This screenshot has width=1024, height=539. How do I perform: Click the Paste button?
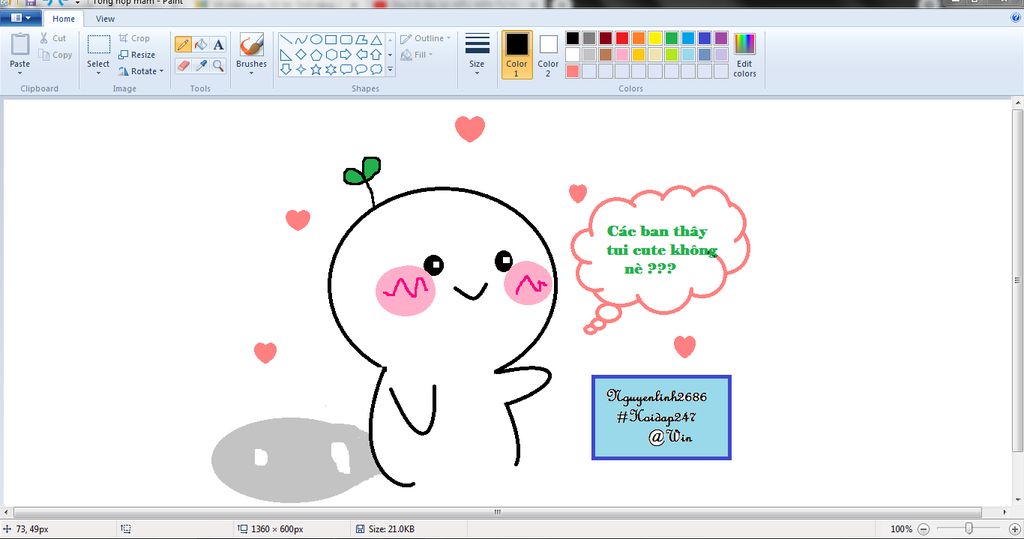20,50
